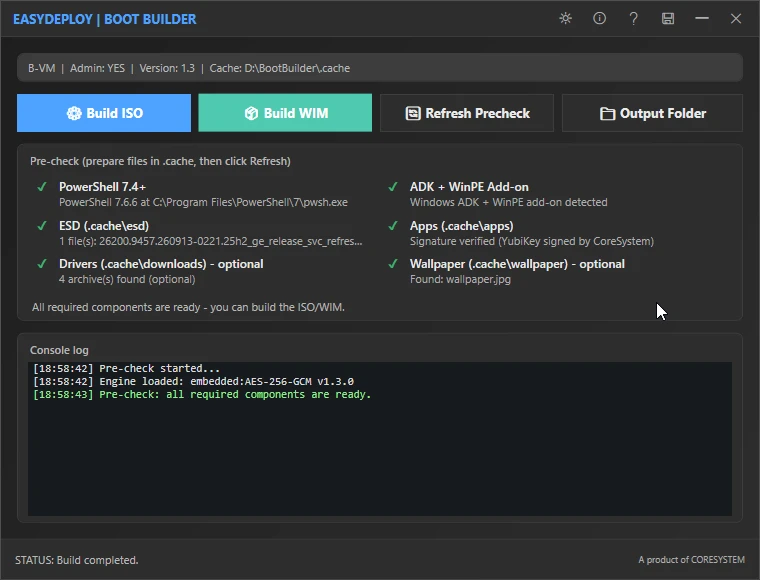Select '4 archive(s) found (optional)' text

[x=127, y=279]
